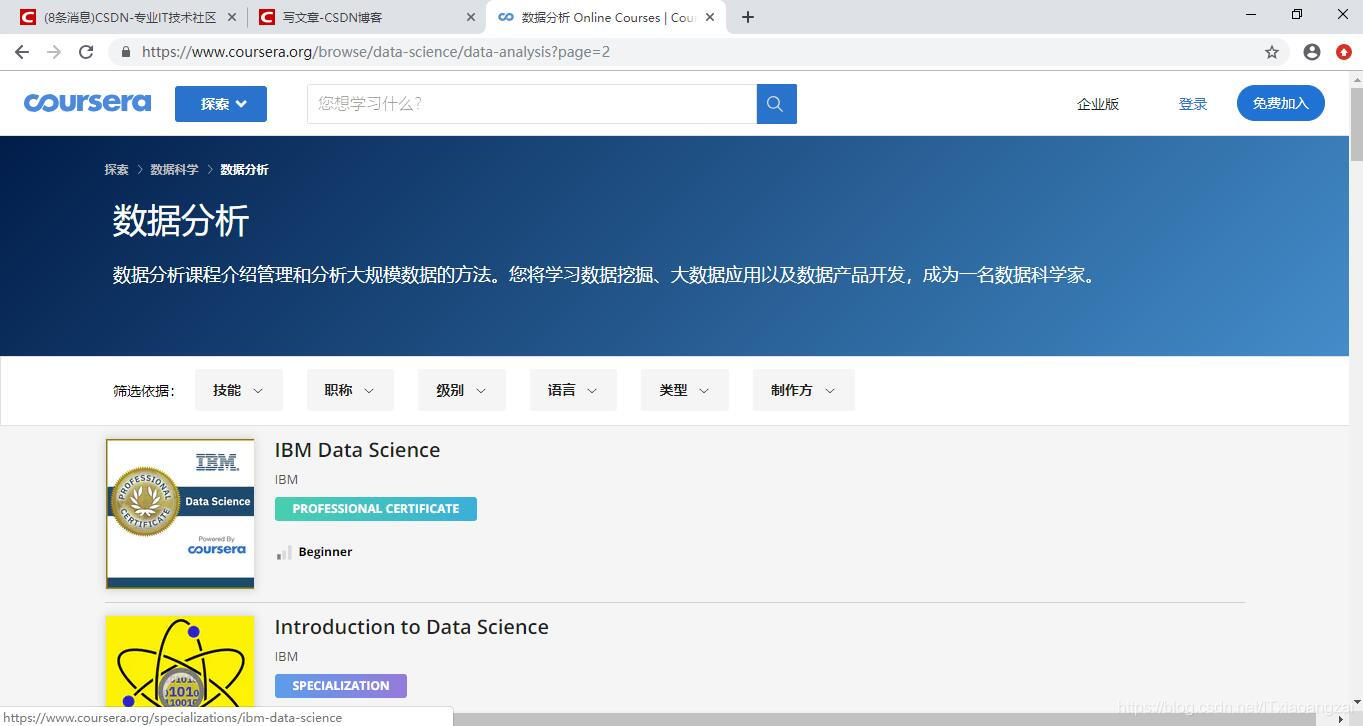Expand the 制作方 filter dropdown
Viewport: 1363px width, 726px height.
click(x=803, y=390)
